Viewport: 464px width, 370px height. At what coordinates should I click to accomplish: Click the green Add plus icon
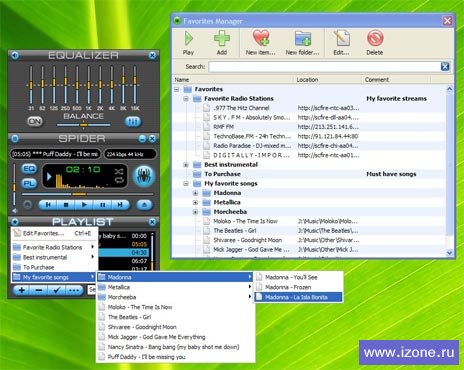tap(222, 43)
